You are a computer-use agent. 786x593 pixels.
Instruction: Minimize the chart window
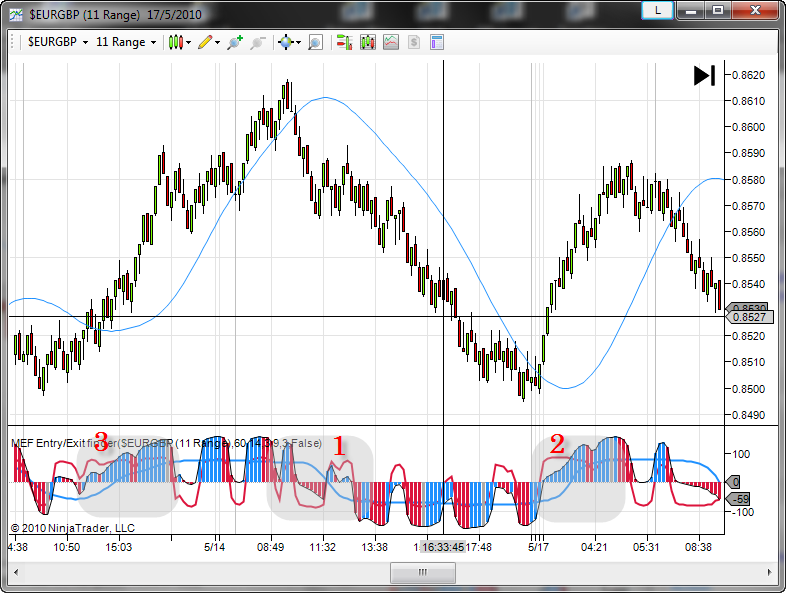[691, 10]
